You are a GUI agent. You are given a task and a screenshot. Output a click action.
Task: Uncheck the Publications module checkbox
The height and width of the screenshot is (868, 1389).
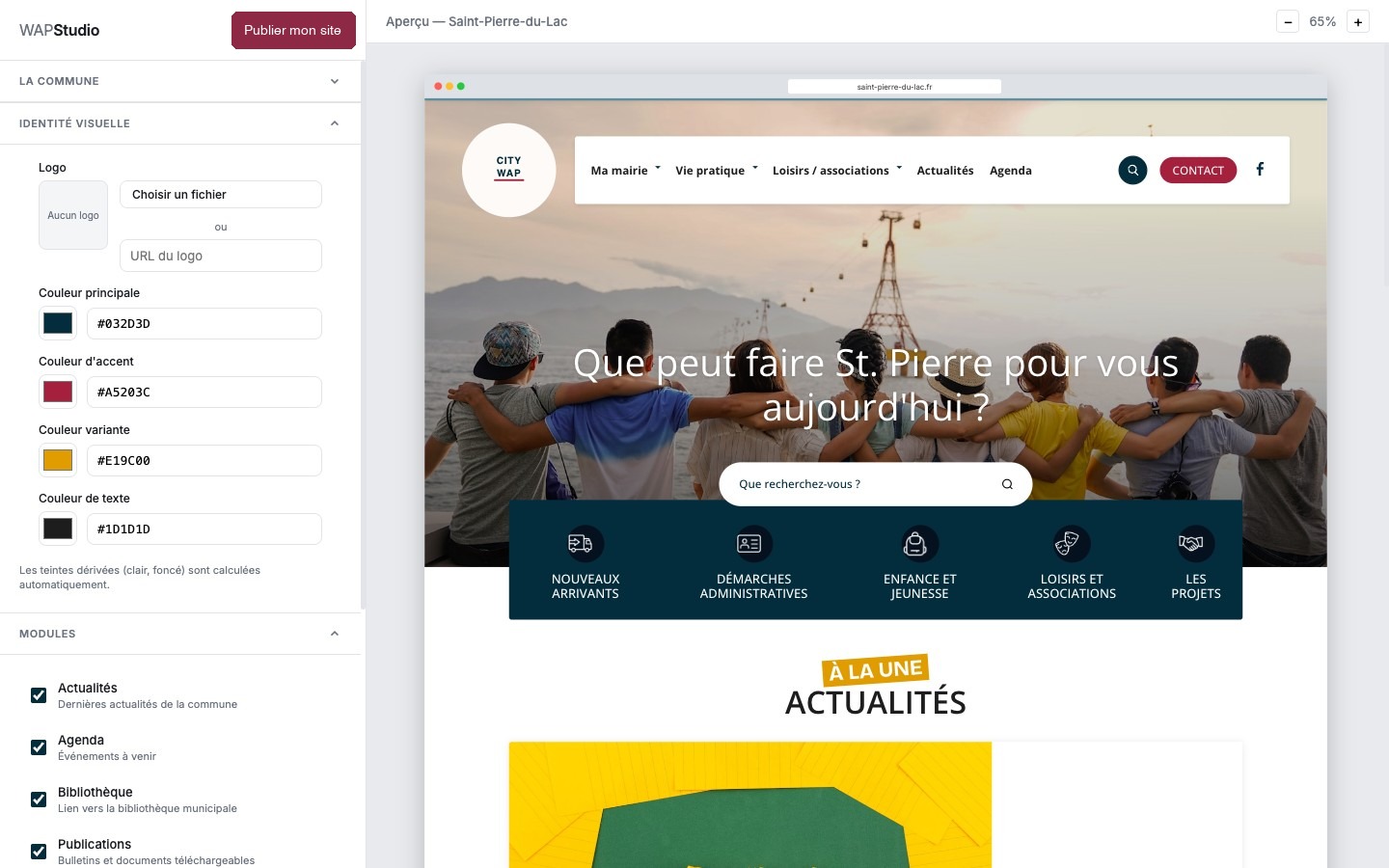39,852
